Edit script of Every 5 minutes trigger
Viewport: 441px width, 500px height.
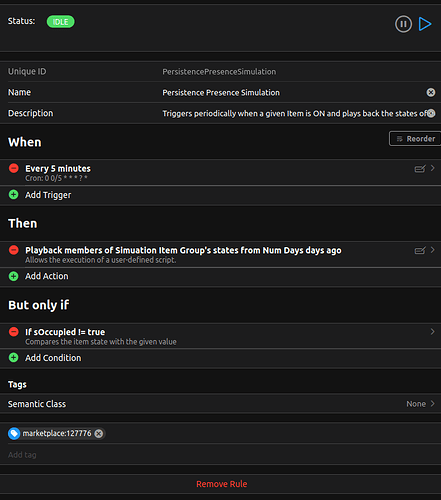click(x=420, y=169)
